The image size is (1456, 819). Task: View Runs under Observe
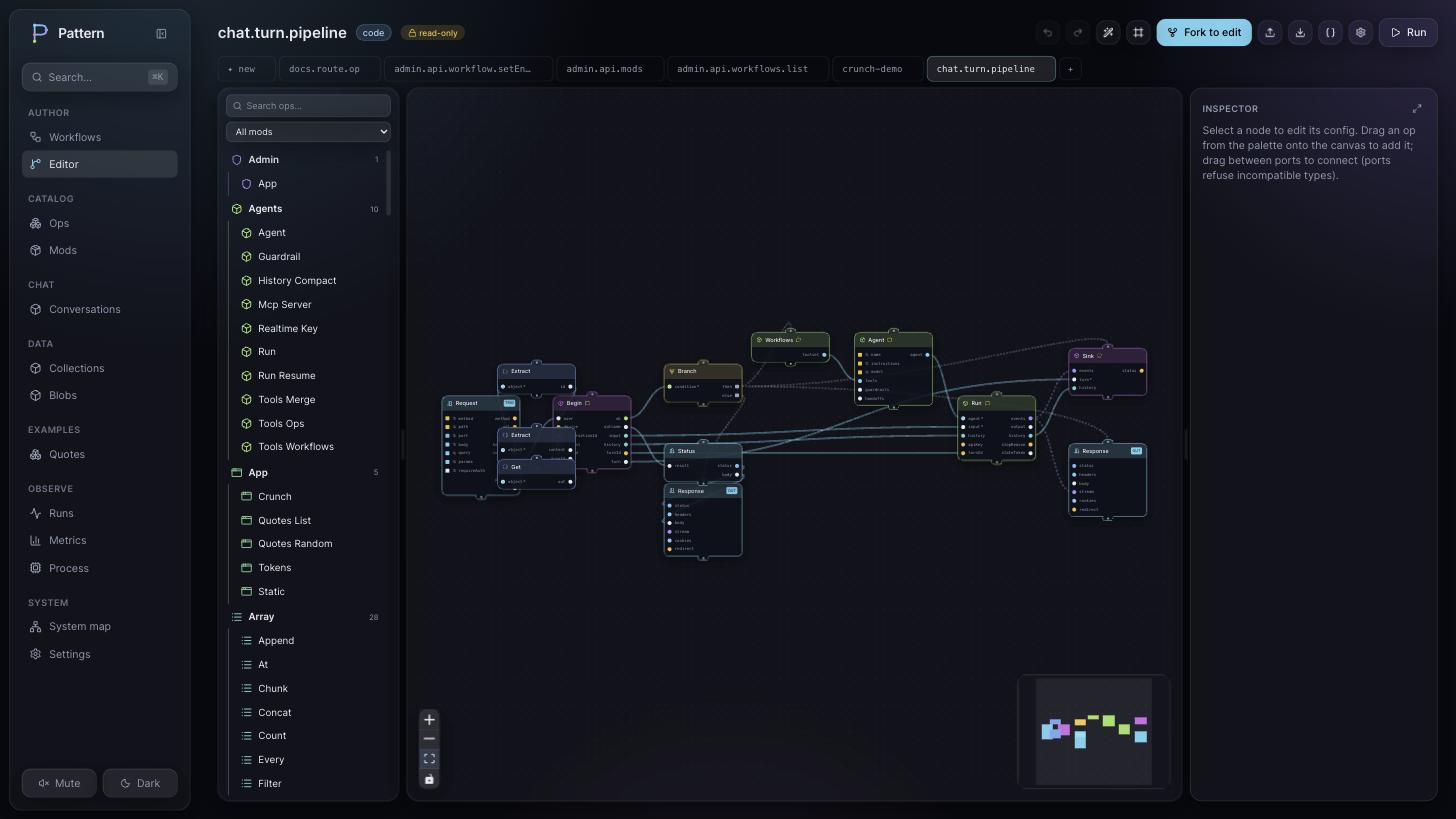point(100,513)
